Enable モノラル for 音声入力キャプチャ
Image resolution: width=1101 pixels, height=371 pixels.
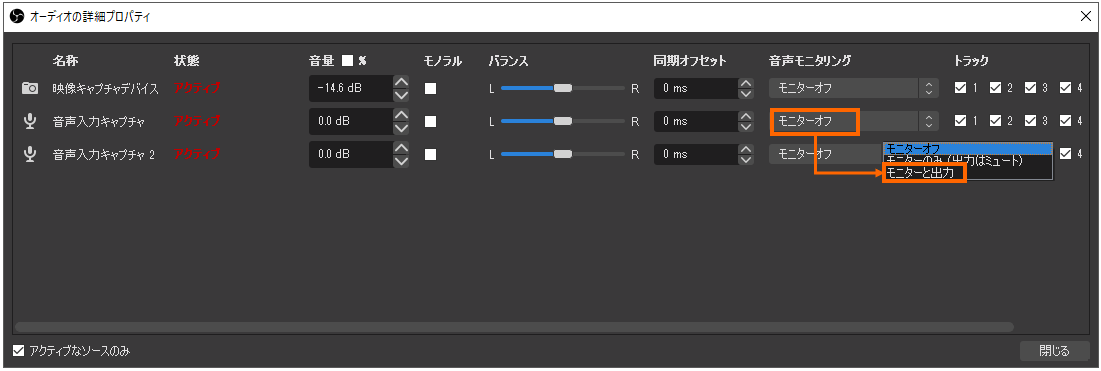pyautogui.click(x=430, y=121)
